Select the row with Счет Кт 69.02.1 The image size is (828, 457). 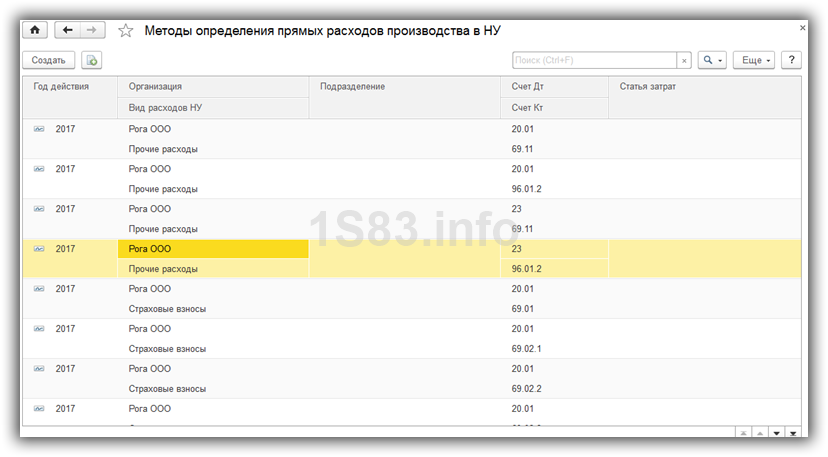tap(412, 339)
